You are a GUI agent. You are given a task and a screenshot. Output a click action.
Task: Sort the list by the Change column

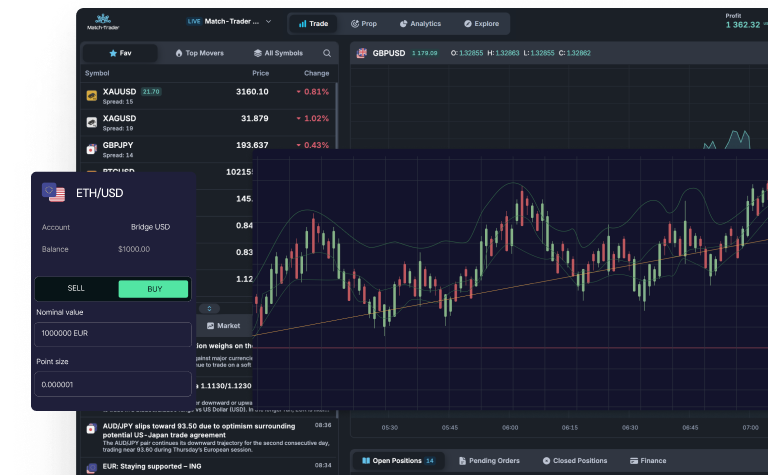316,73
